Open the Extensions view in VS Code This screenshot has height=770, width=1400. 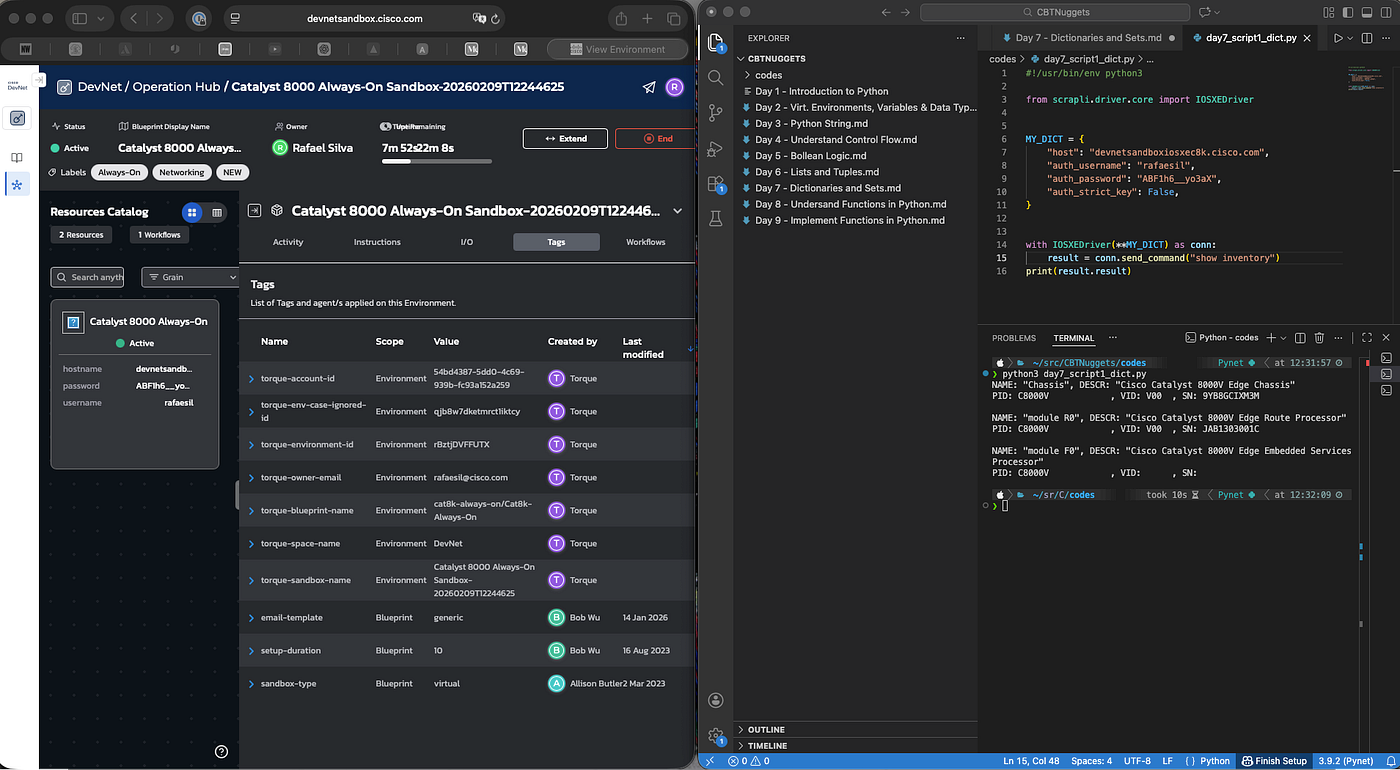click(x=715, y=184)
